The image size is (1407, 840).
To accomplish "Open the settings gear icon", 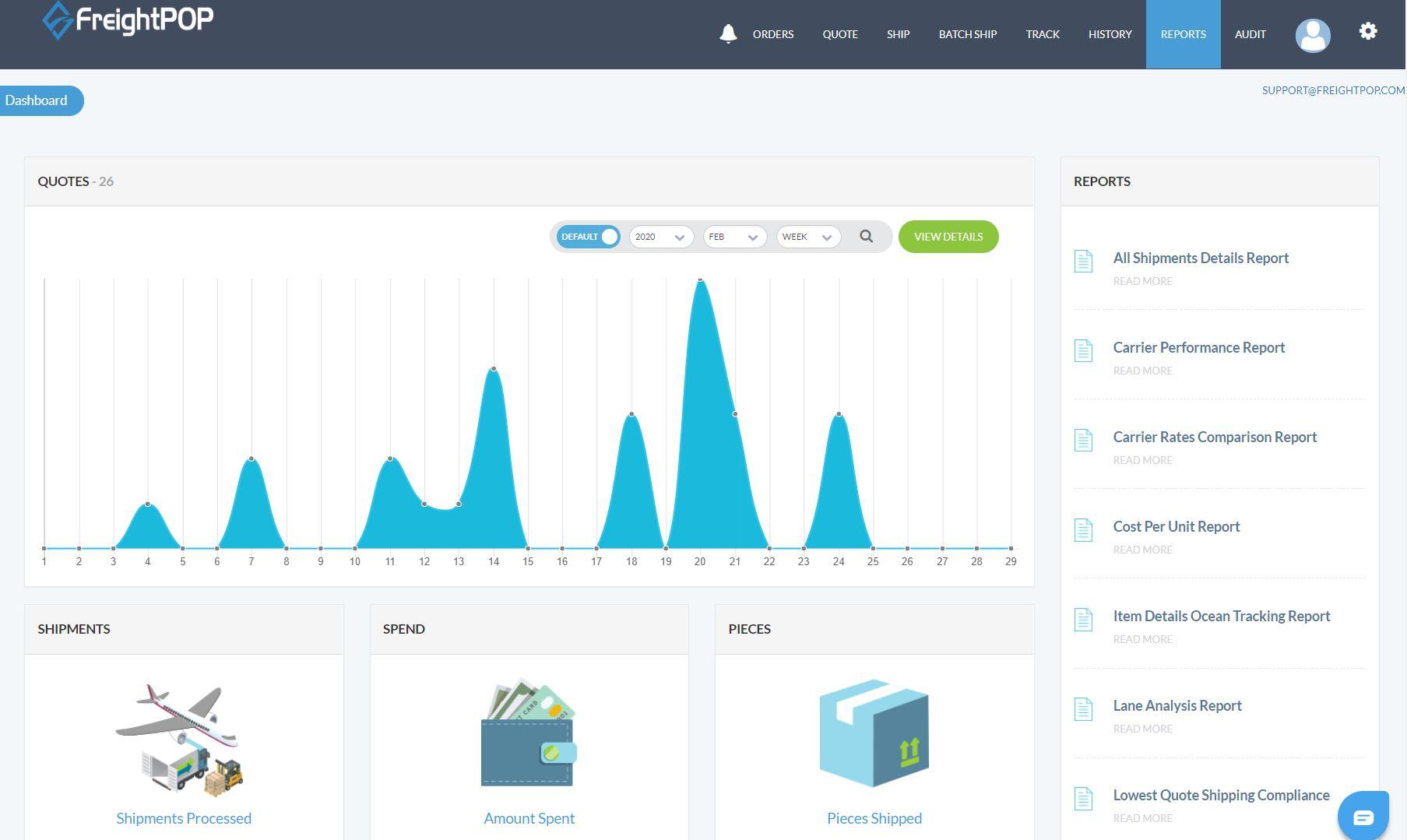I will point(1367,31).
